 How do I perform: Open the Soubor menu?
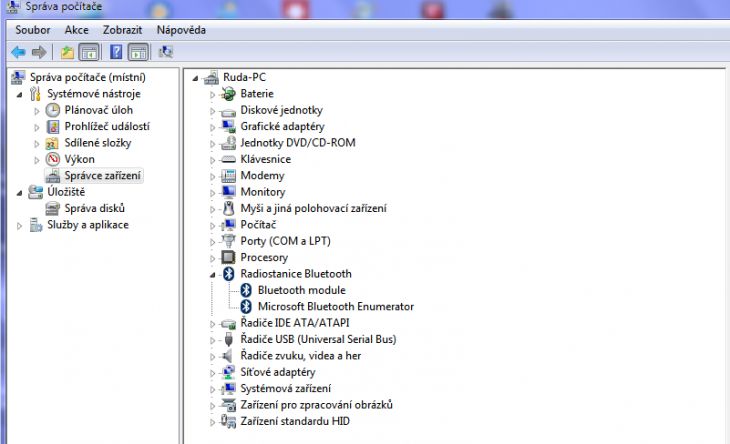tap(33, 30)
